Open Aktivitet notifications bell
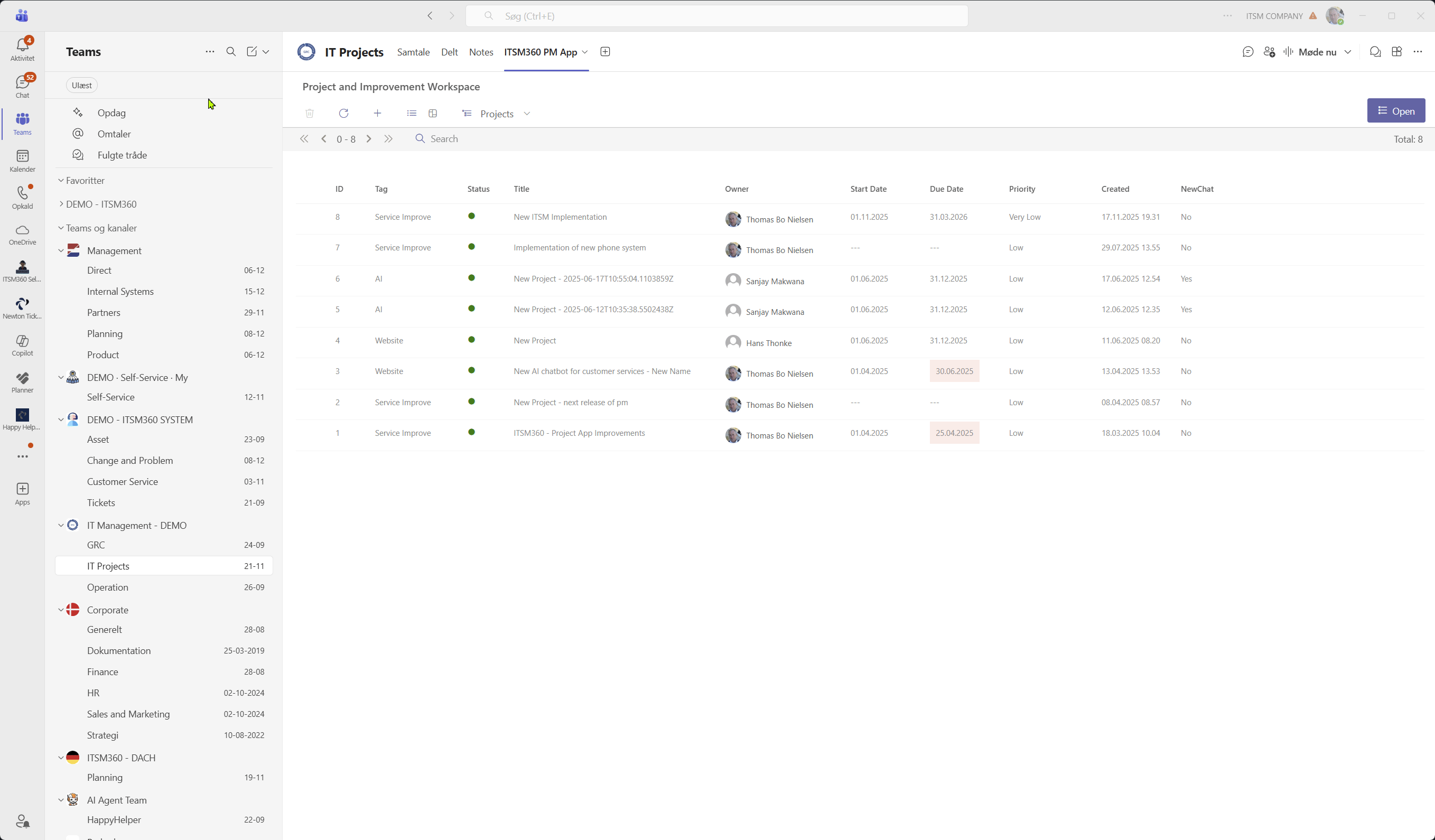This screenshot has height=840, width=1435. 22,49
